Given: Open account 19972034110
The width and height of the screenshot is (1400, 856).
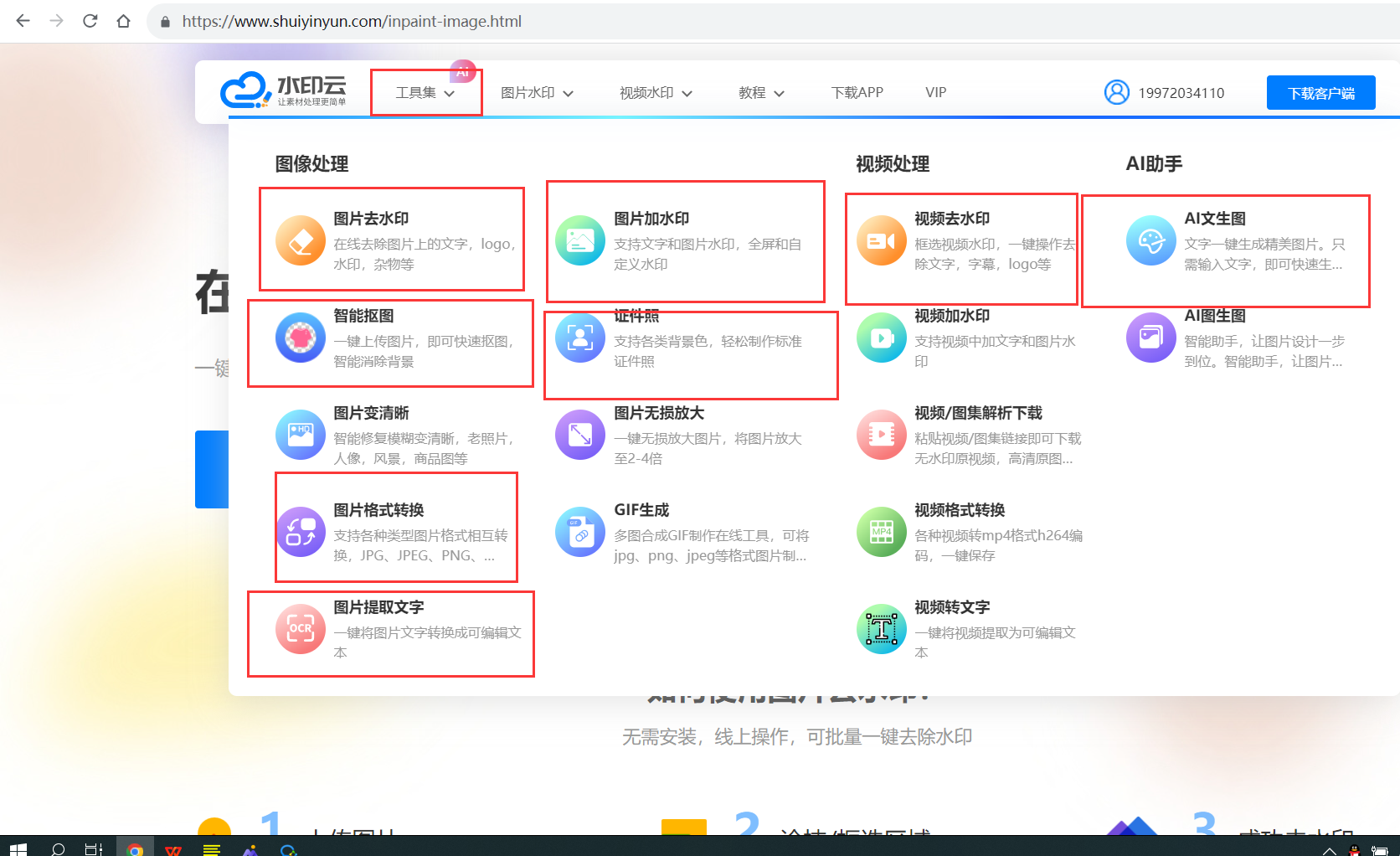Looking at the screenshot, I should click(1181, 93).
